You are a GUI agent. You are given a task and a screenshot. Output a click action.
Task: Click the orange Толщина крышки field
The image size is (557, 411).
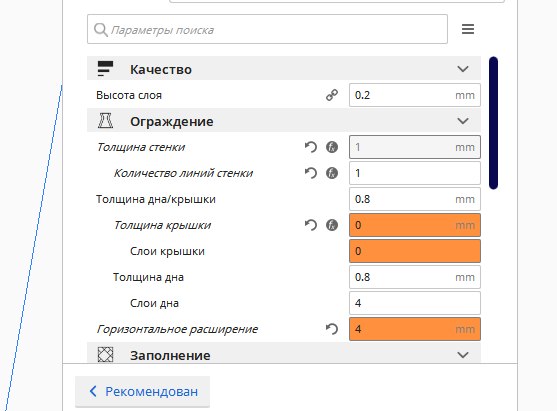click(415, 225)
